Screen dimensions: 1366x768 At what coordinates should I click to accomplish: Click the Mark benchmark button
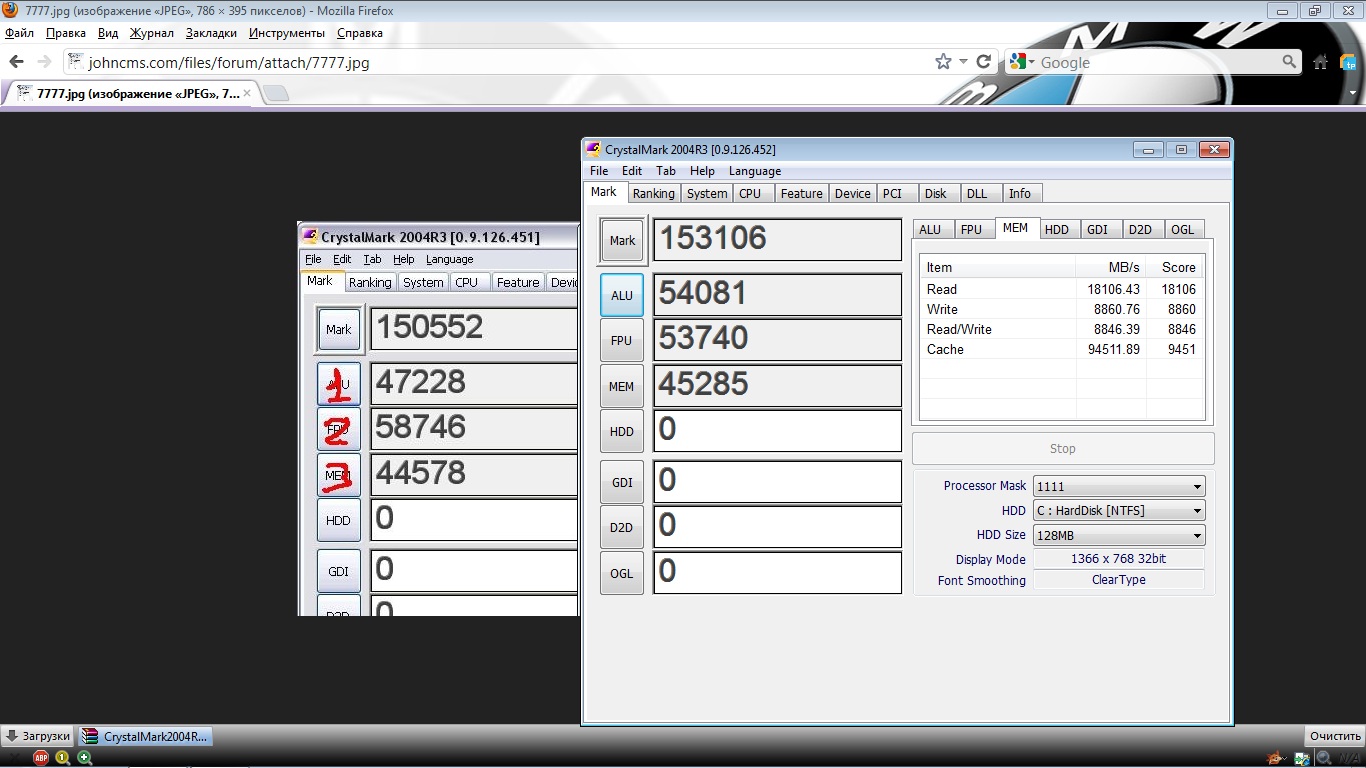pos(622,241)
